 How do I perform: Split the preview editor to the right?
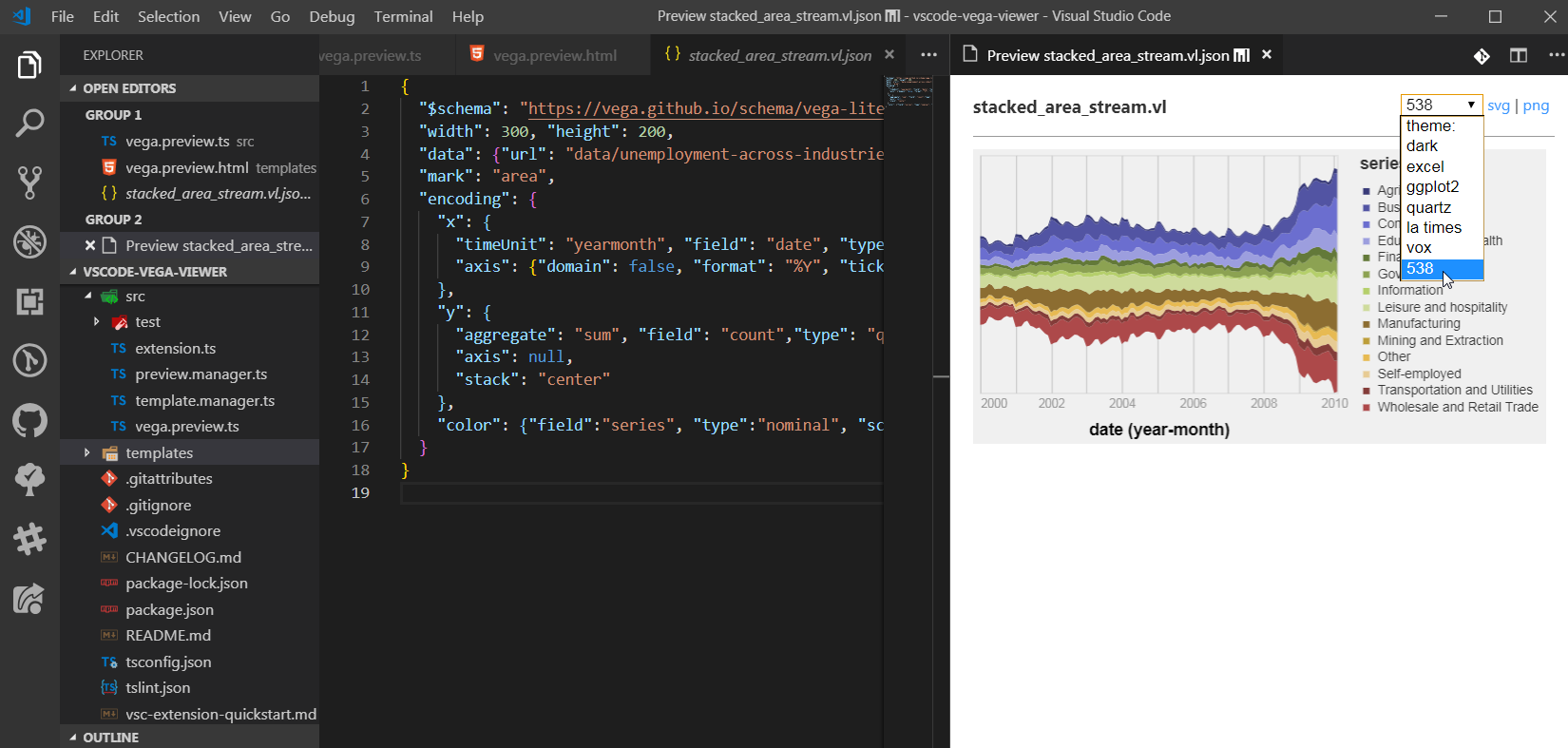[x=1519, y=56]
